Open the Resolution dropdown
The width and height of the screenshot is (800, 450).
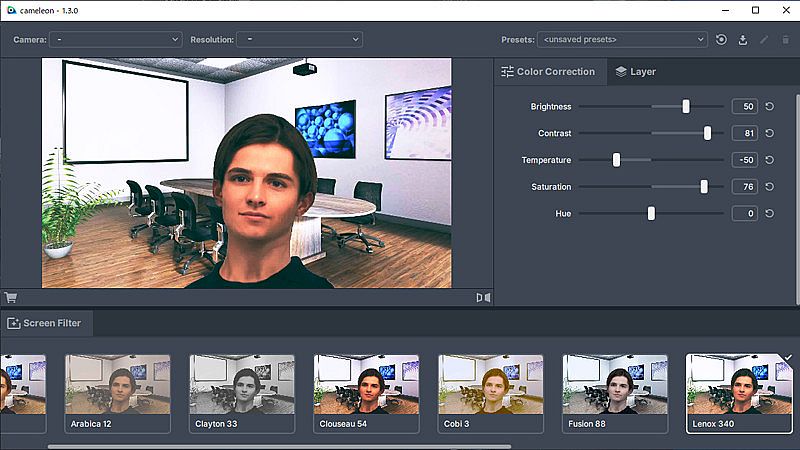point(299,40)
